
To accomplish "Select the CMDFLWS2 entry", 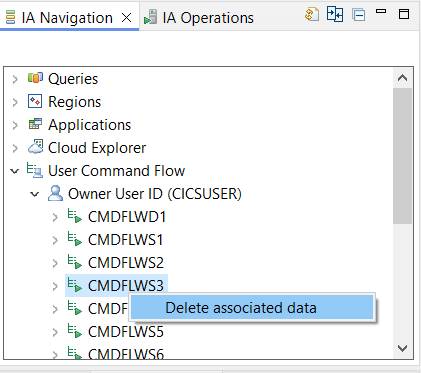I will 126,263.
